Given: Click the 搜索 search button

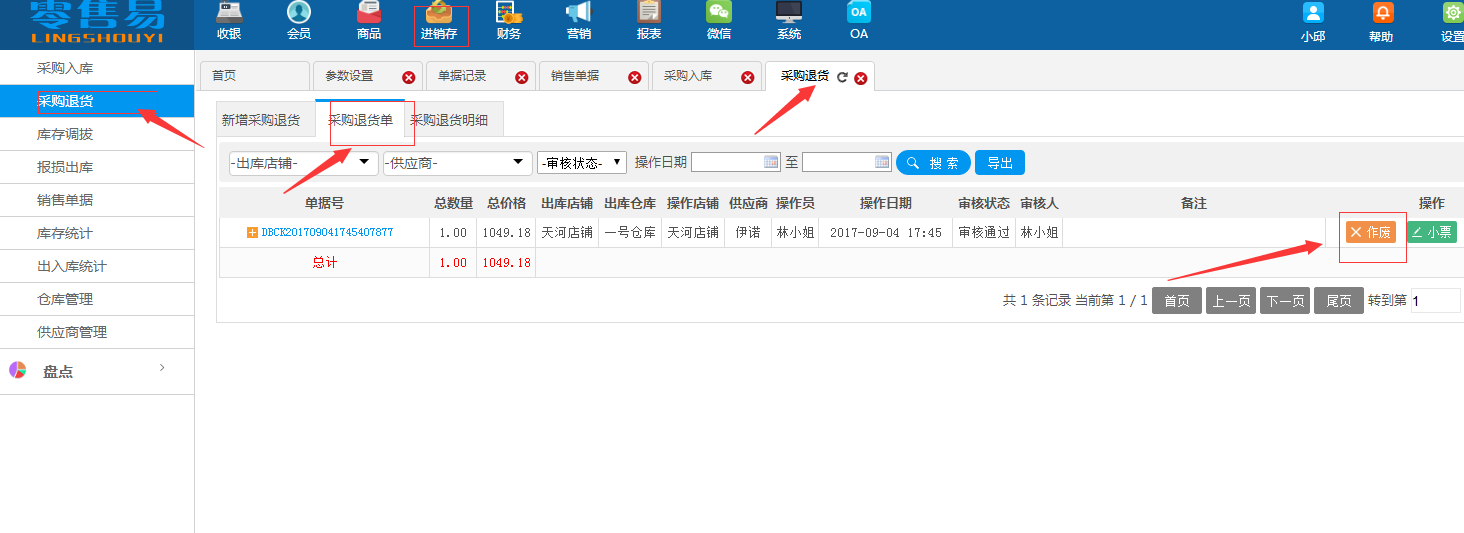Looking at the screenshot, I should click(x=933, y=163).
